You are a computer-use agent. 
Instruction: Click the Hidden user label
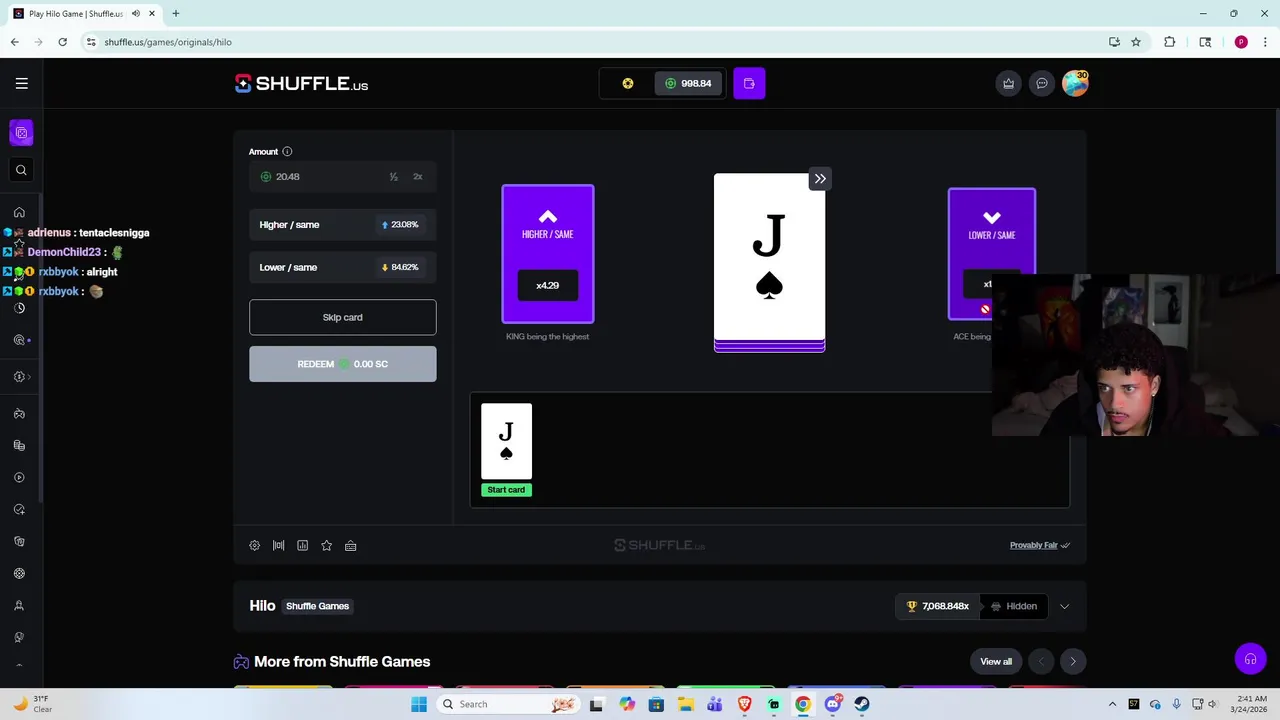(1013, 606)
